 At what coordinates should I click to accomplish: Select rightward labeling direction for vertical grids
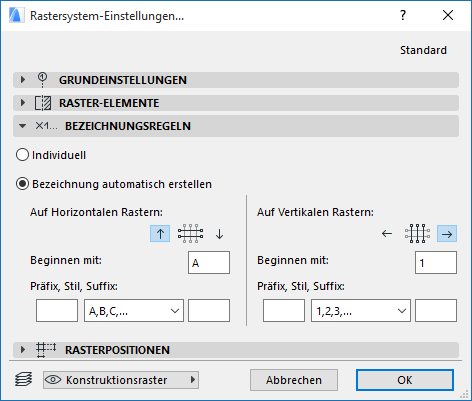pyautogui.click(x=447, y=234)
